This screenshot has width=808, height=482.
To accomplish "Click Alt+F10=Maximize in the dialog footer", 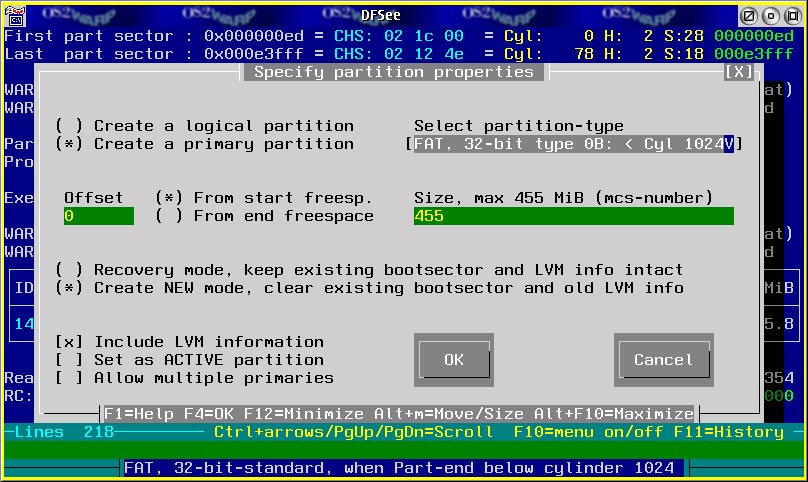I will coord(614,414).
